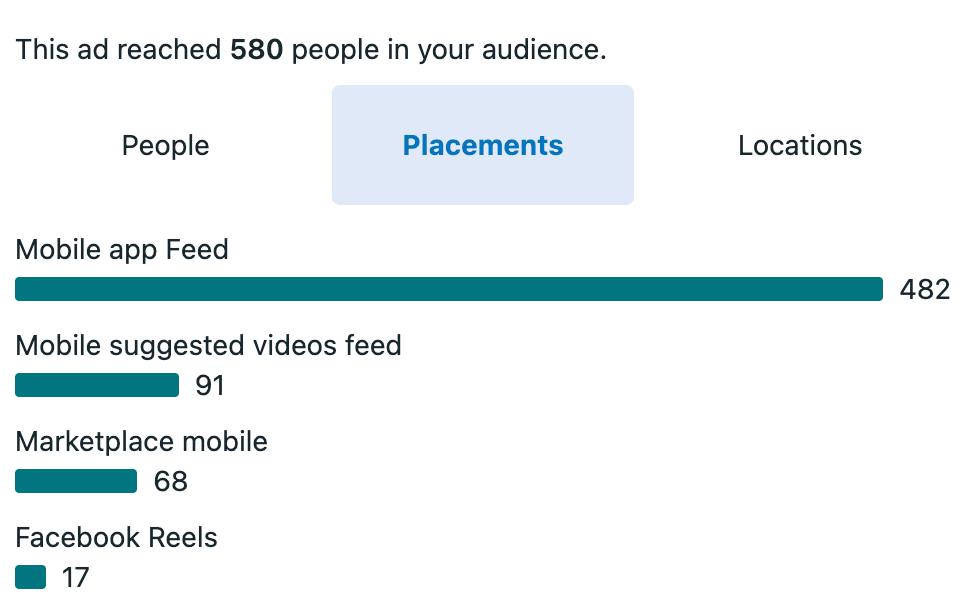Click the 482 reach value
Viewport: 962px width, 604px height.
click(924, 289)
